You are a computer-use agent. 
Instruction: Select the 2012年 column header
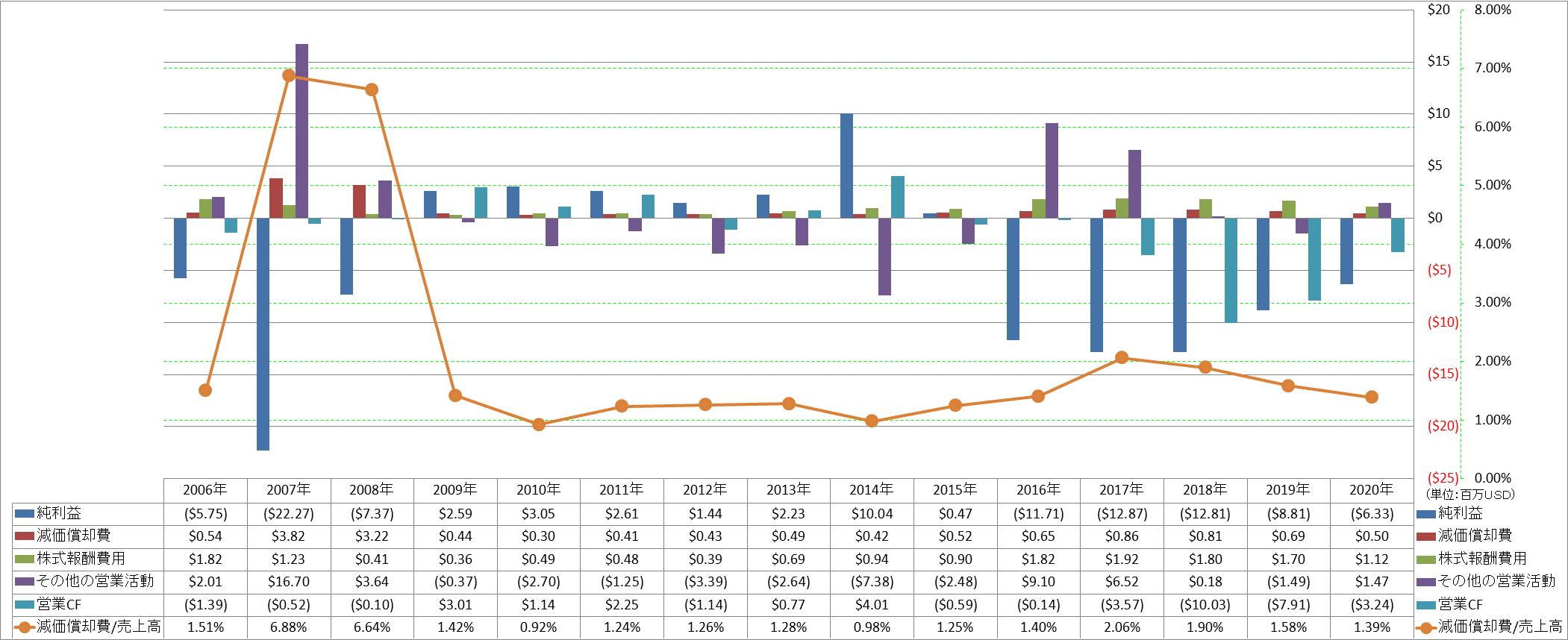[705, 490]
